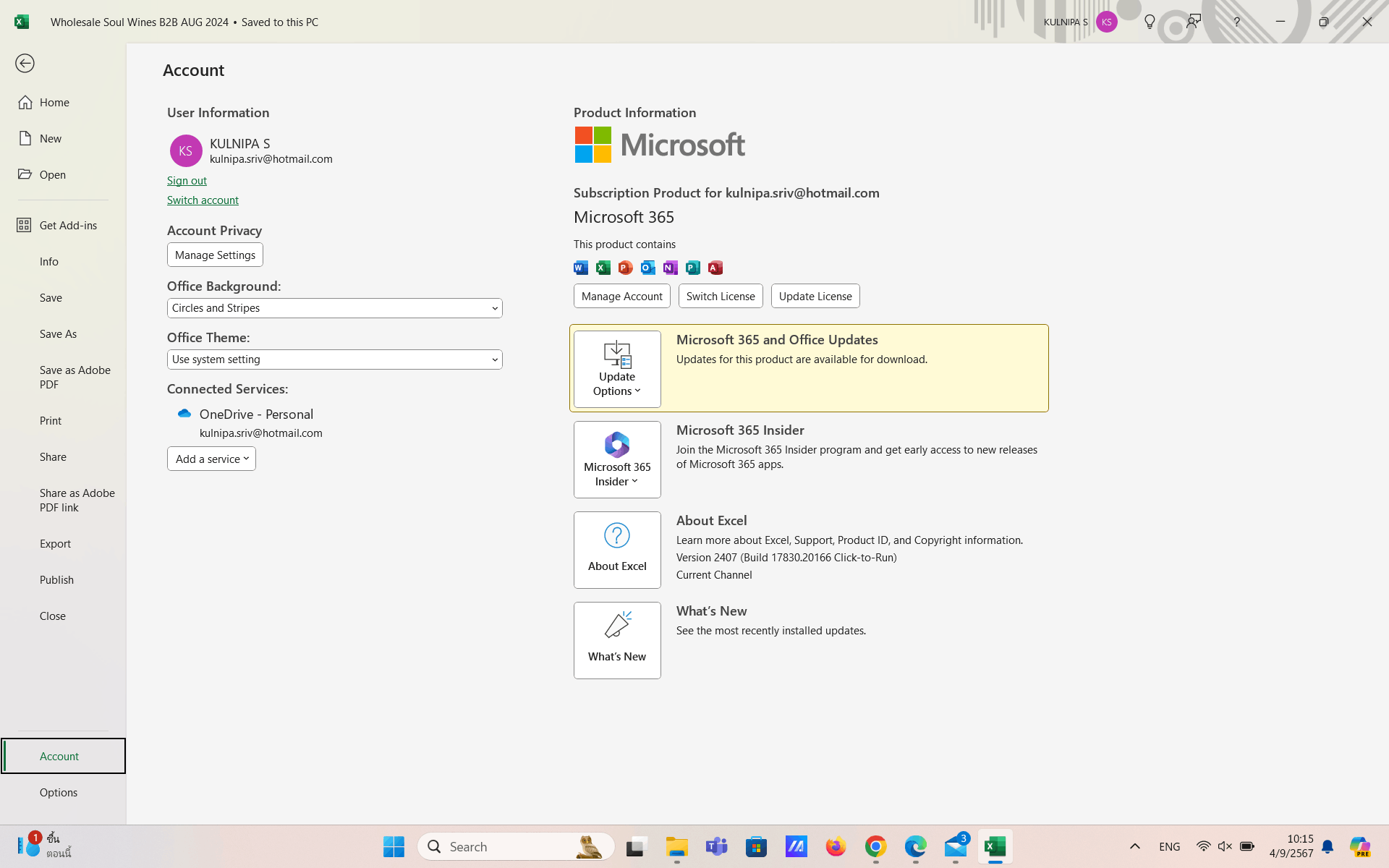The width and height of the screenshot is (1389, 868).
Task: Click the Switch account link
Action: (203, 200)
